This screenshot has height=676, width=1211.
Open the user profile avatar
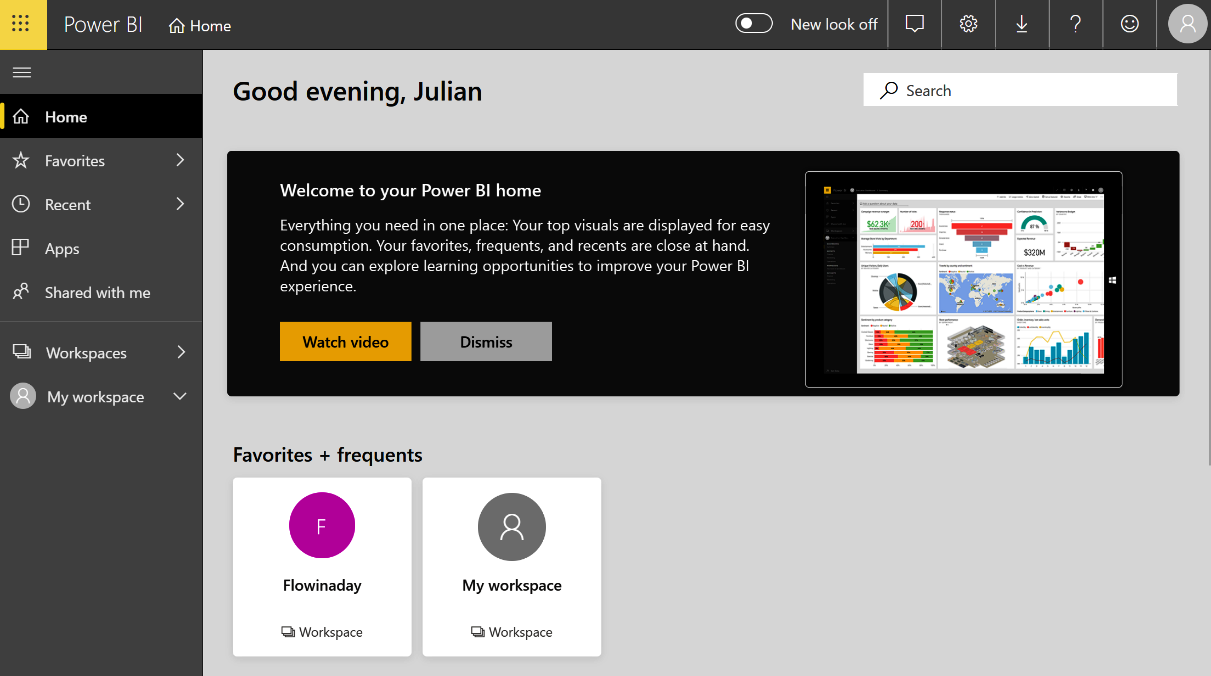pos(1188,24)
